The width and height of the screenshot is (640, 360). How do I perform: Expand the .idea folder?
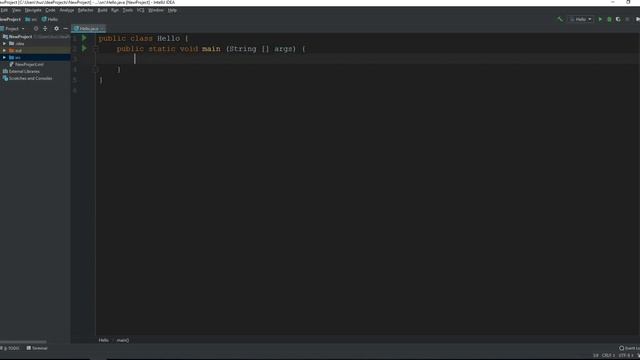pyautogui.click(x=4, y=44)
